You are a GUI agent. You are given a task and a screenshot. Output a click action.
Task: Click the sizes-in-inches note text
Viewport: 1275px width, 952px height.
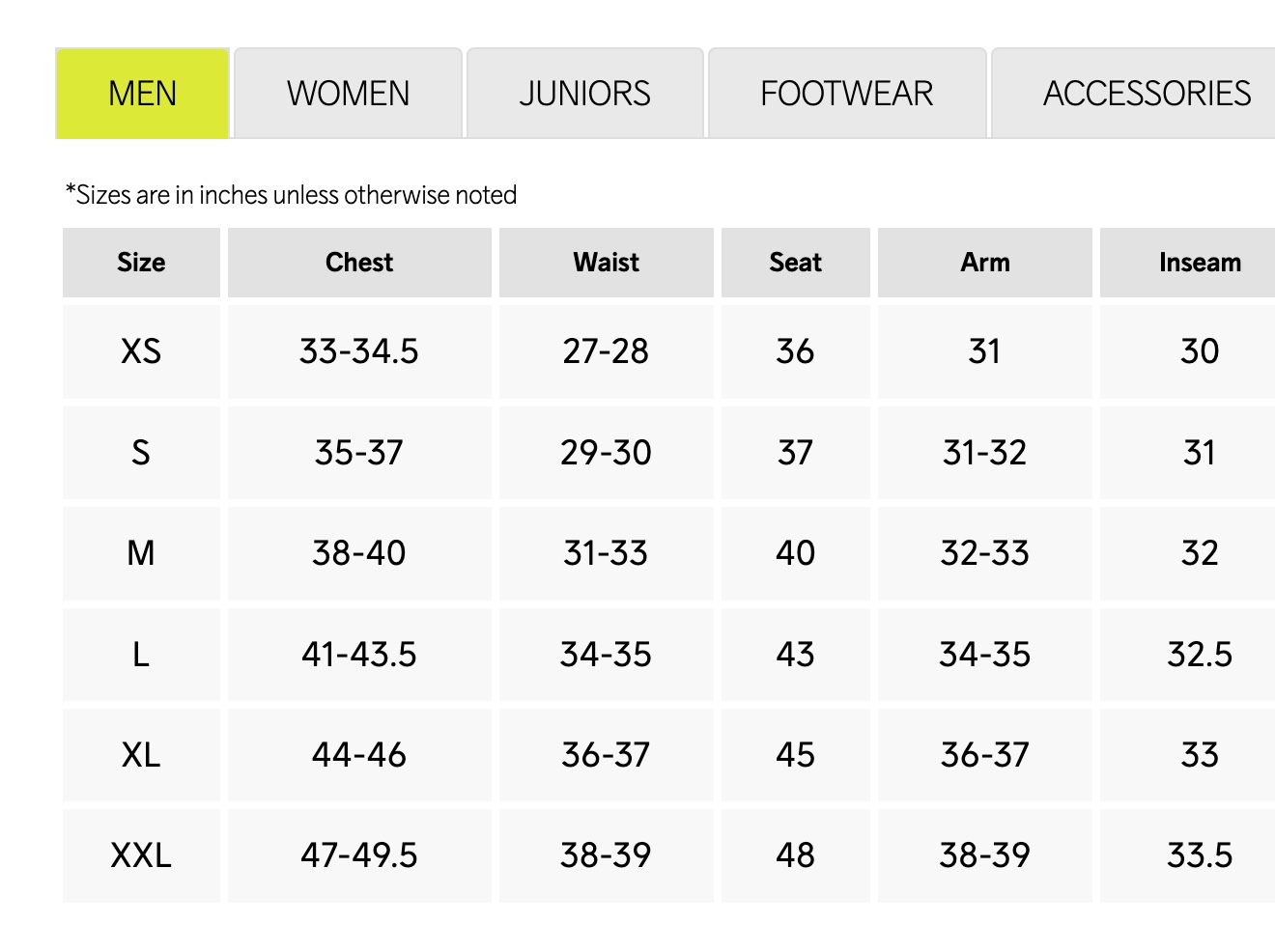coord(291,195)
